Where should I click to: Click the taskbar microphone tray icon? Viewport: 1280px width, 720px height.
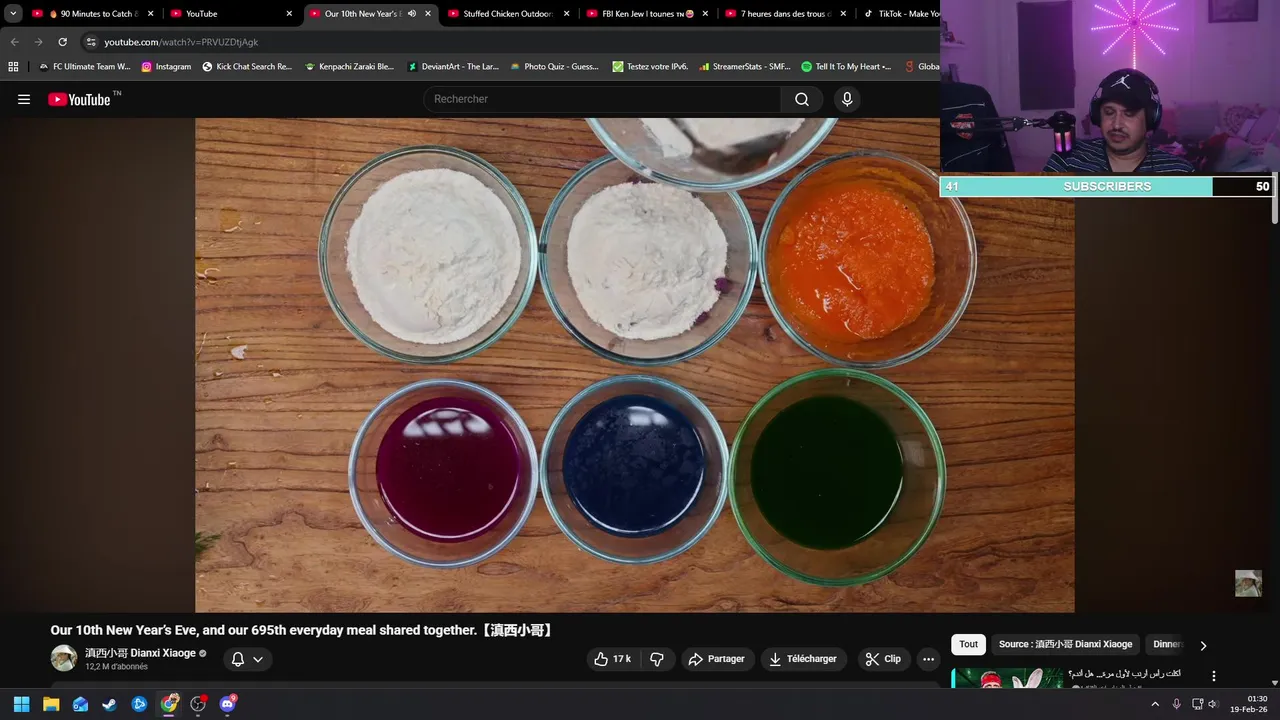[1176, 704]
